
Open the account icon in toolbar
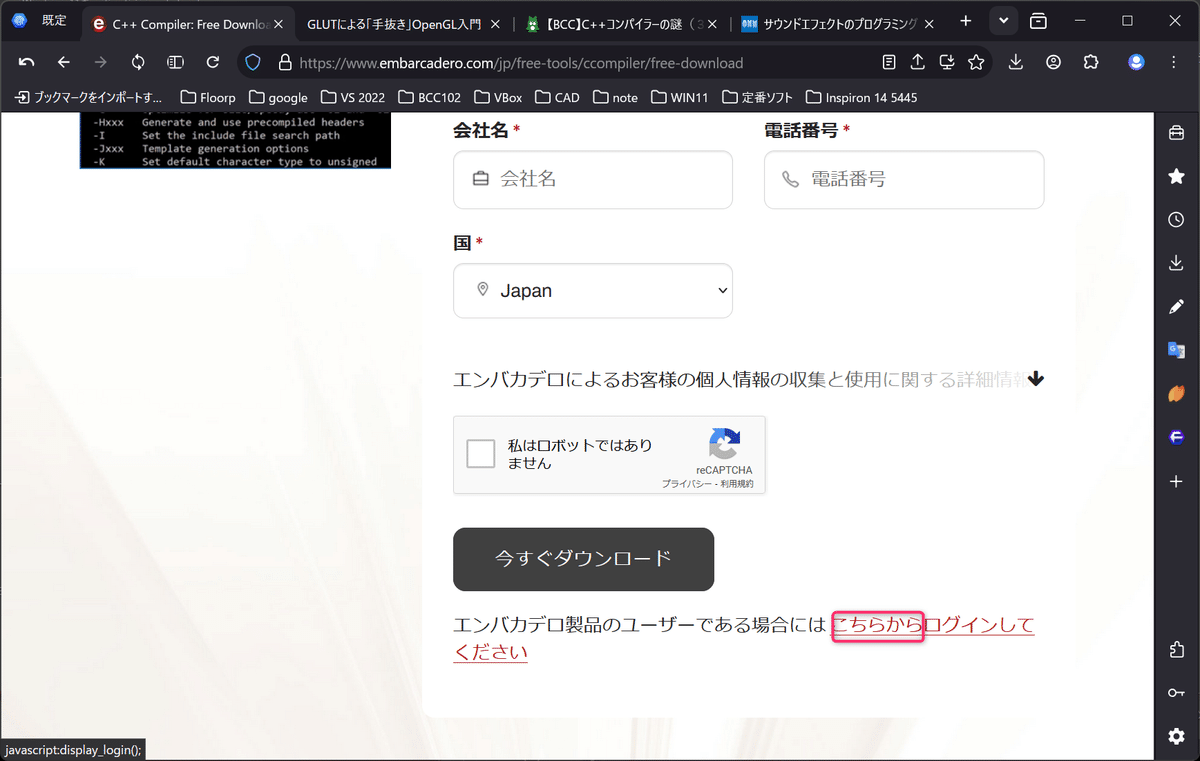[x=1053, y=62]
